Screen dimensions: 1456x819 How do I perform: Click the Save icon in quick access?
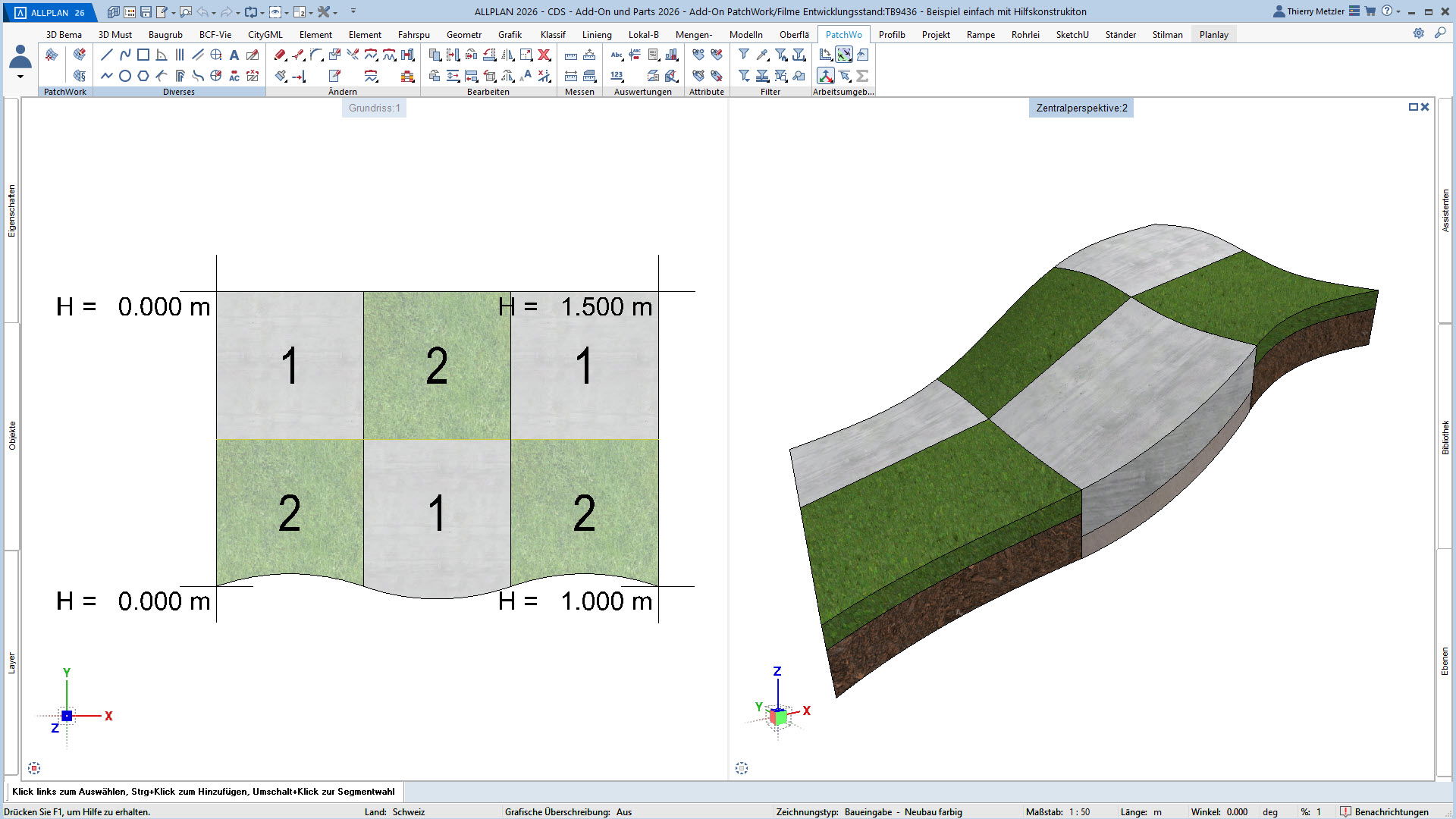[x=146, y=12]
